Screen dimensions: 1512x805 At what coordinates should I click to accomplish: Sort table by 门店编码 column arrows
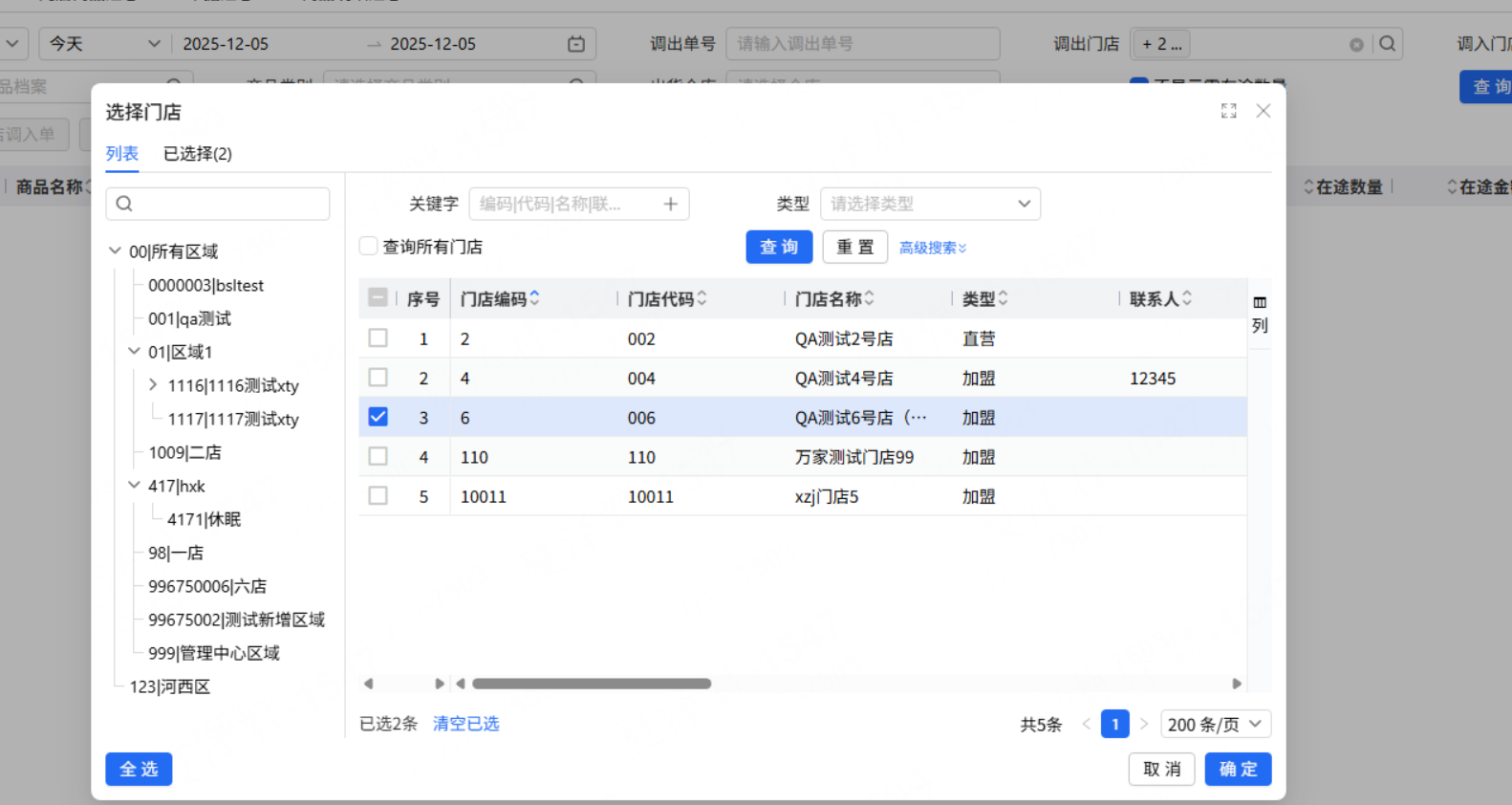pos(534,298)
